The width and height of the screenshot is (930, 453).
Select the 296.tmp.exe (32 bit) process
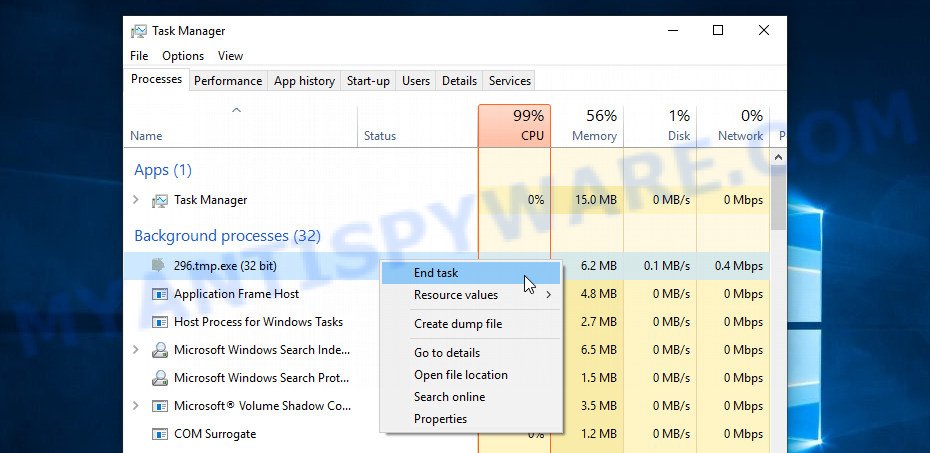225,266
